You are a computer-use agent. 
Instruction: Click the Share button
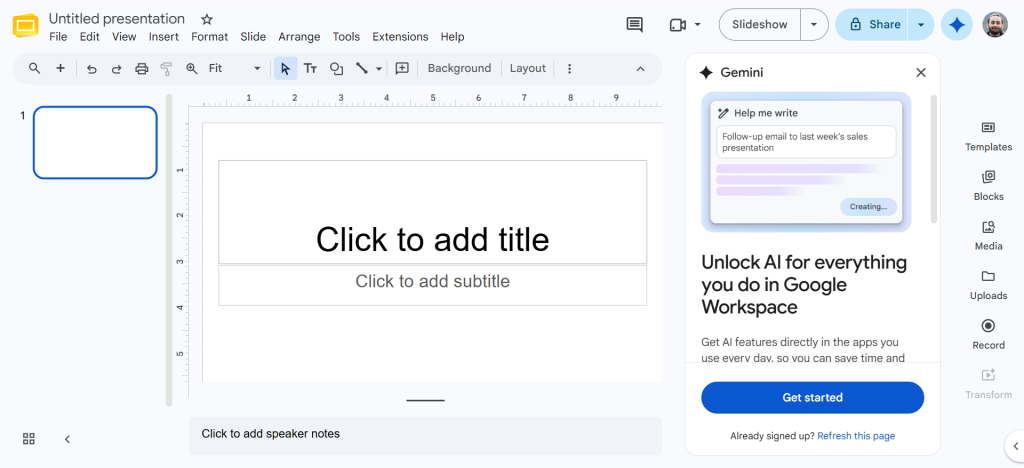coord(872,25)
